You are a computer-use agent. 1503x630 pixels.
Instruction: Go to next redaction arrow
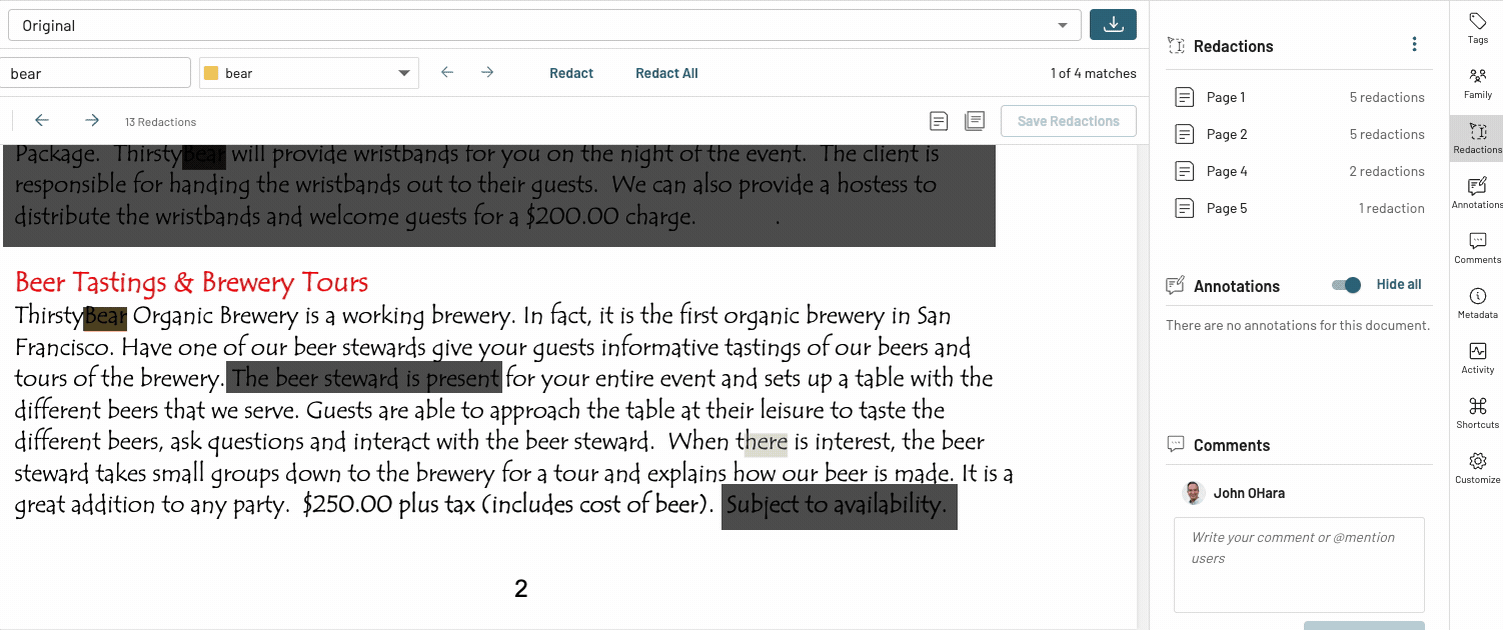point(92,120)
